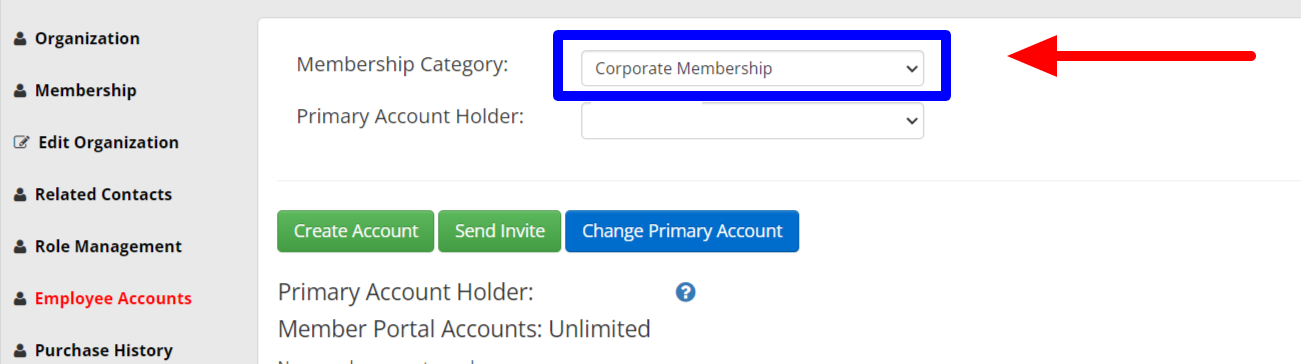
Task: Click the help question mark icon
Action: pyautogui.click(x=685, y=292)
